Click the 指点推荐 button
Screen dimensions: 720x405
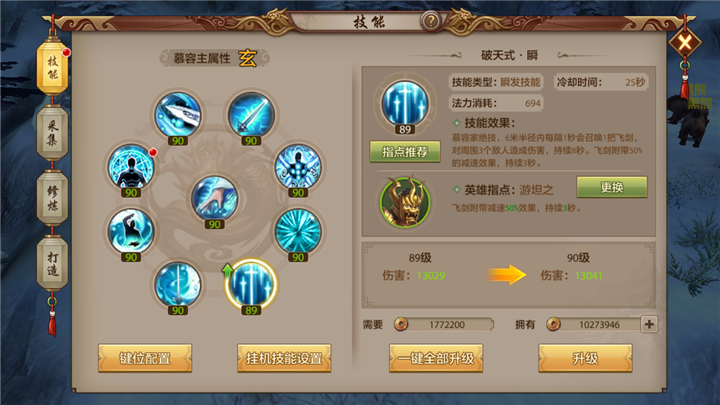point(405,152)
